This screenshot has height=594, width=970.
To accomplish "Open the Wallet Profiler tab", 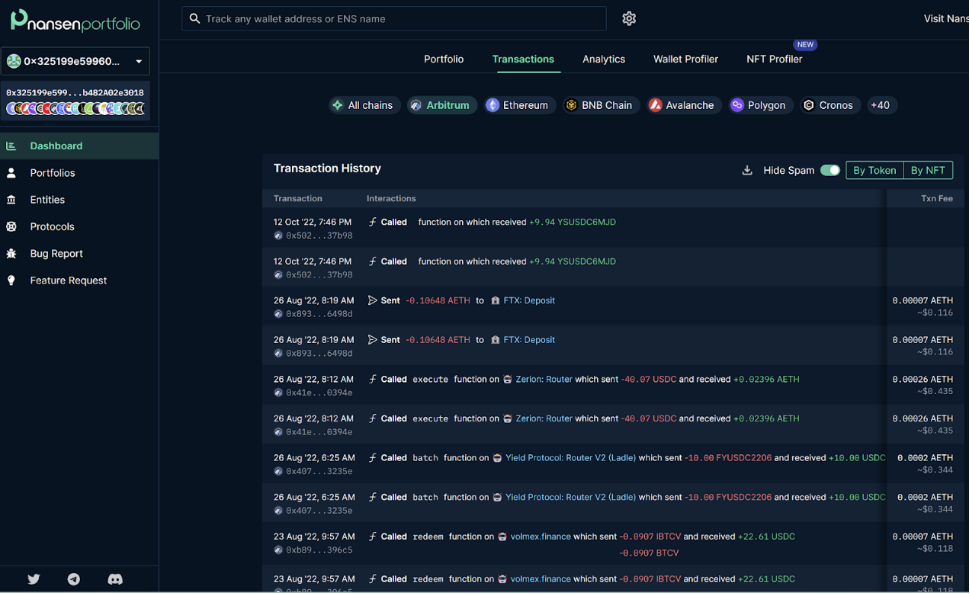I will tap(685, 59).
